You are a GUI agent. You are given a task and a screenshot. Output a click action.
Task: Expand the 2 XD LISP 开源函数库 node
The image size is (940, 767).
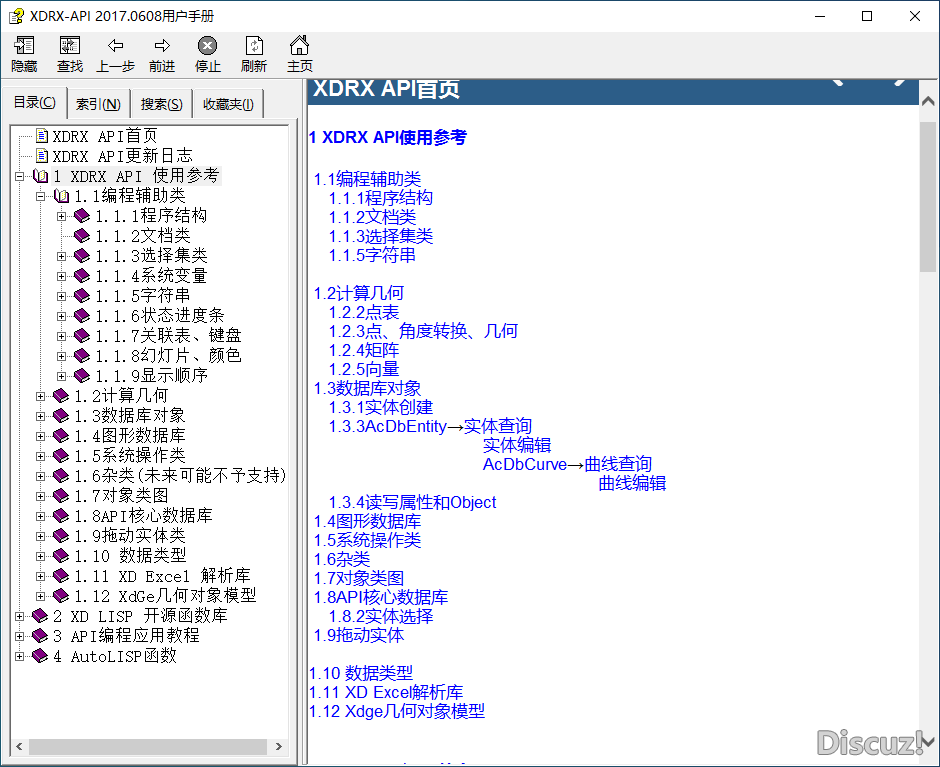coord(20,616)
